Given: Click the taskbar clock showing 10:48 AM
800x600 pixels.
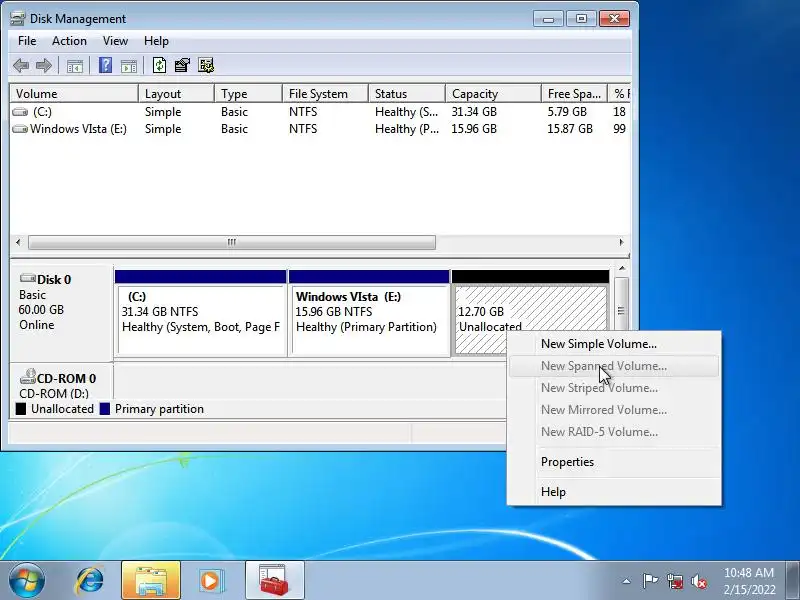Looking at the screenshot, I should point(749,581).
